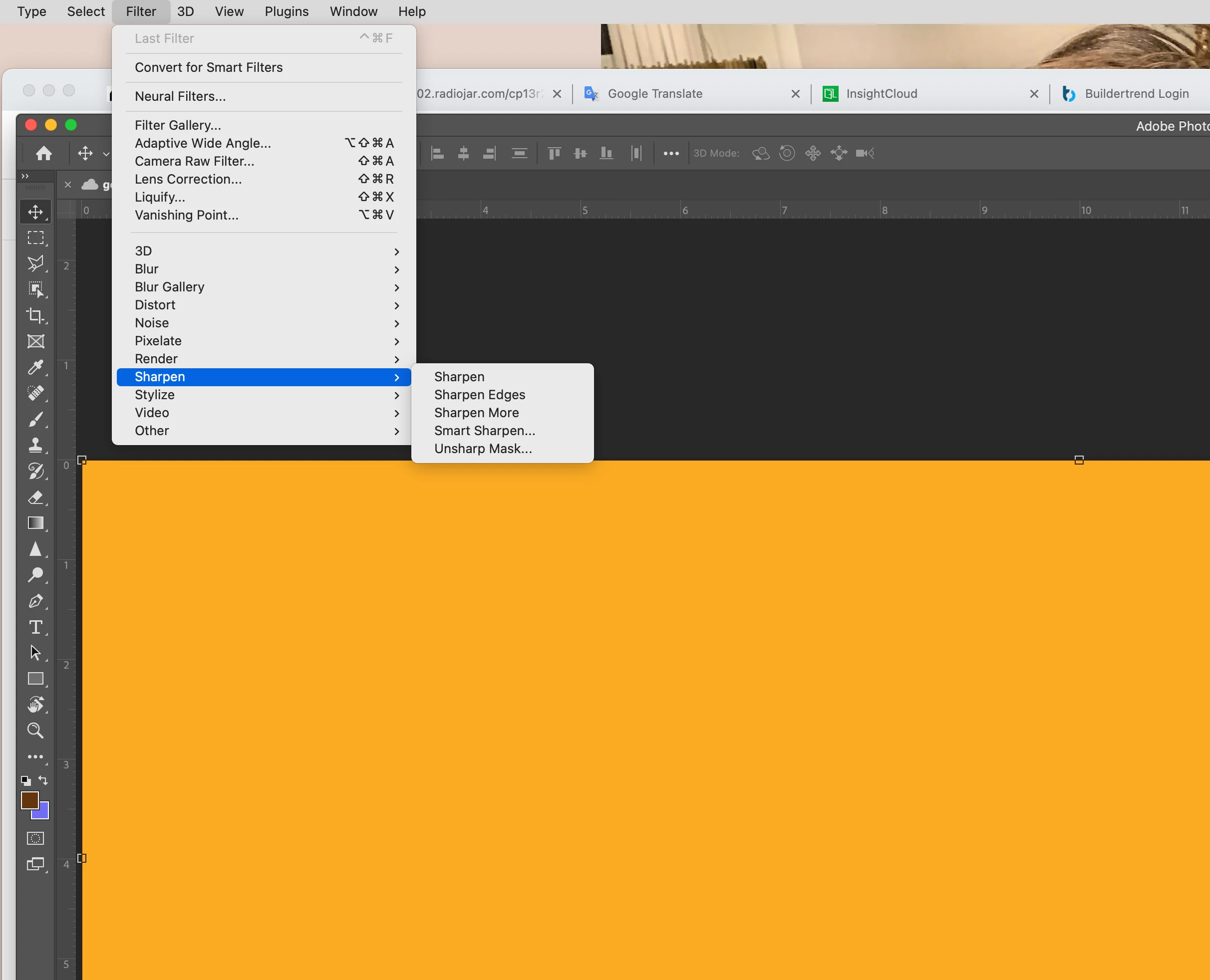Select the Eraser tool
1210x980 pixels.
pos(35,497)
